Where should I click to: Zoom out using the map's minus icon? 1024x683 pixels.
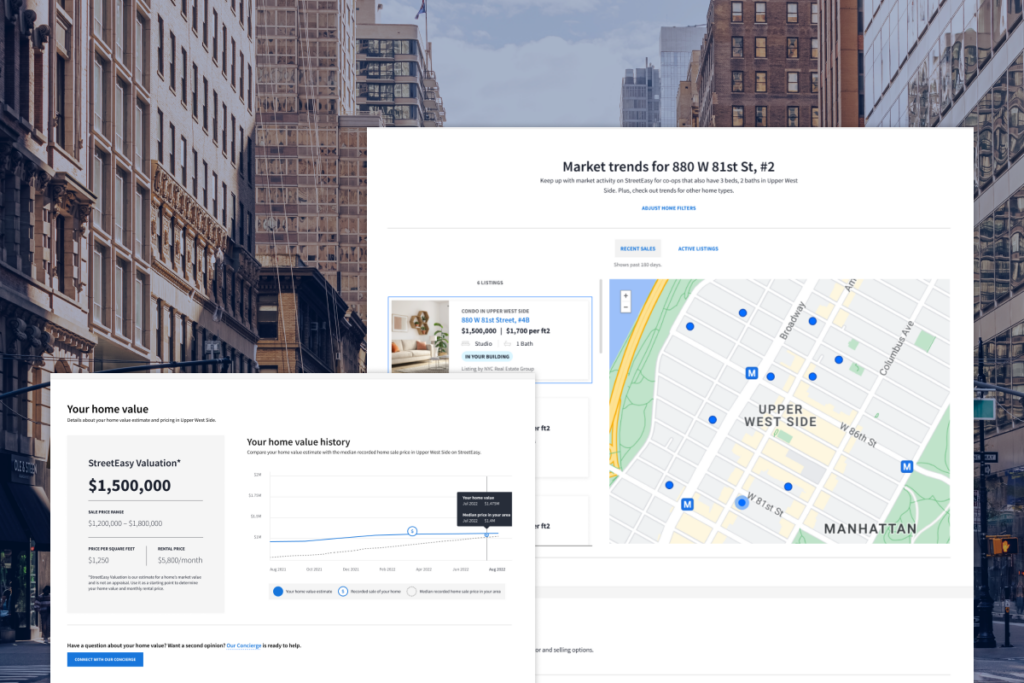626,306
